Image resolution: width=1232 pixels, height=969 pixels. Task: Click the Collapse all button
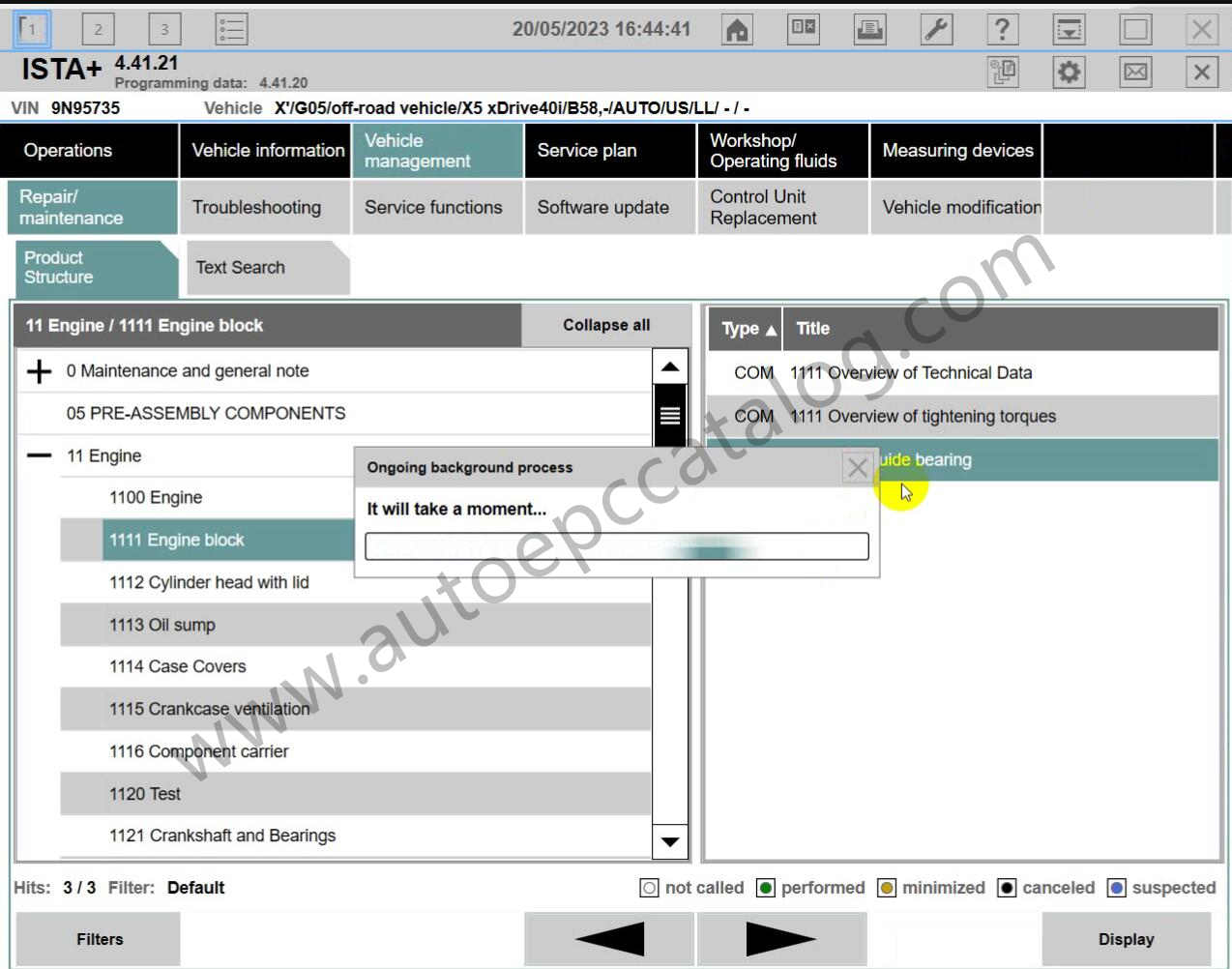coord(606,325)
